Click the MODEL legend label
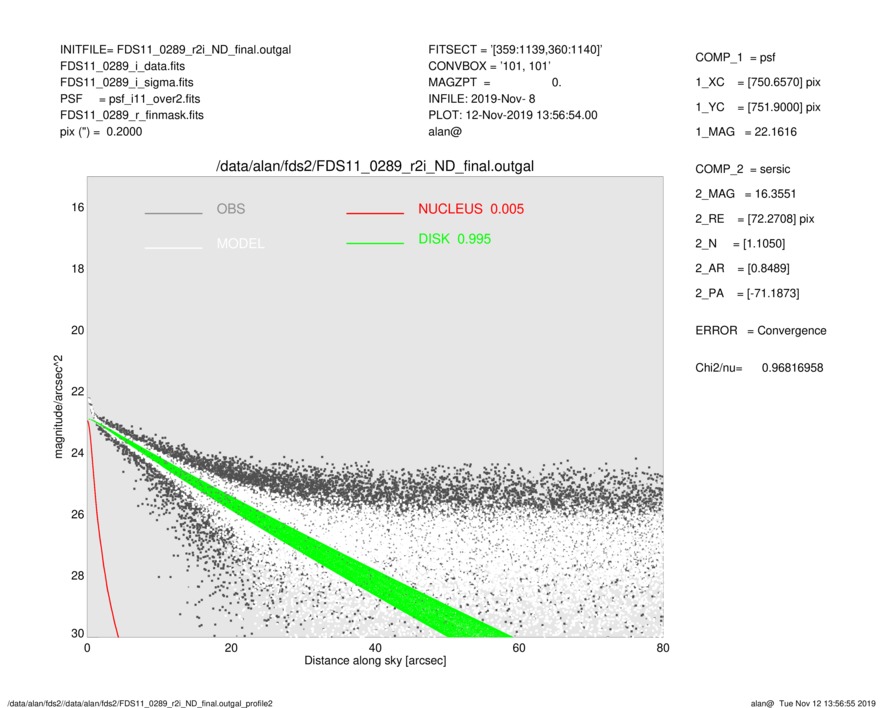 (x=240, y=244)
